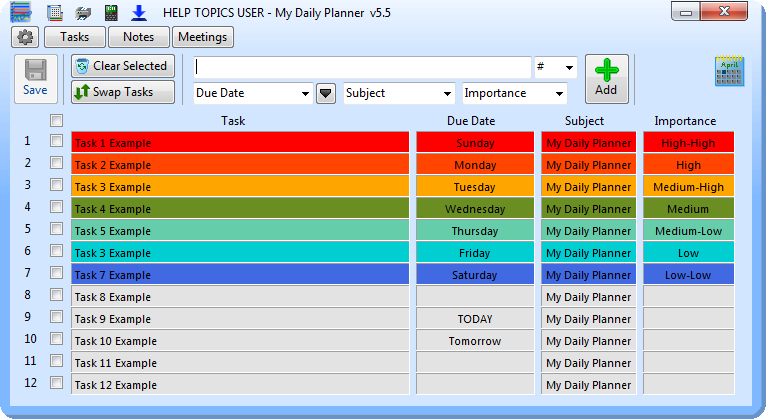
Task: Click the High-High importance cell
Action: click(x=688, y=142)
